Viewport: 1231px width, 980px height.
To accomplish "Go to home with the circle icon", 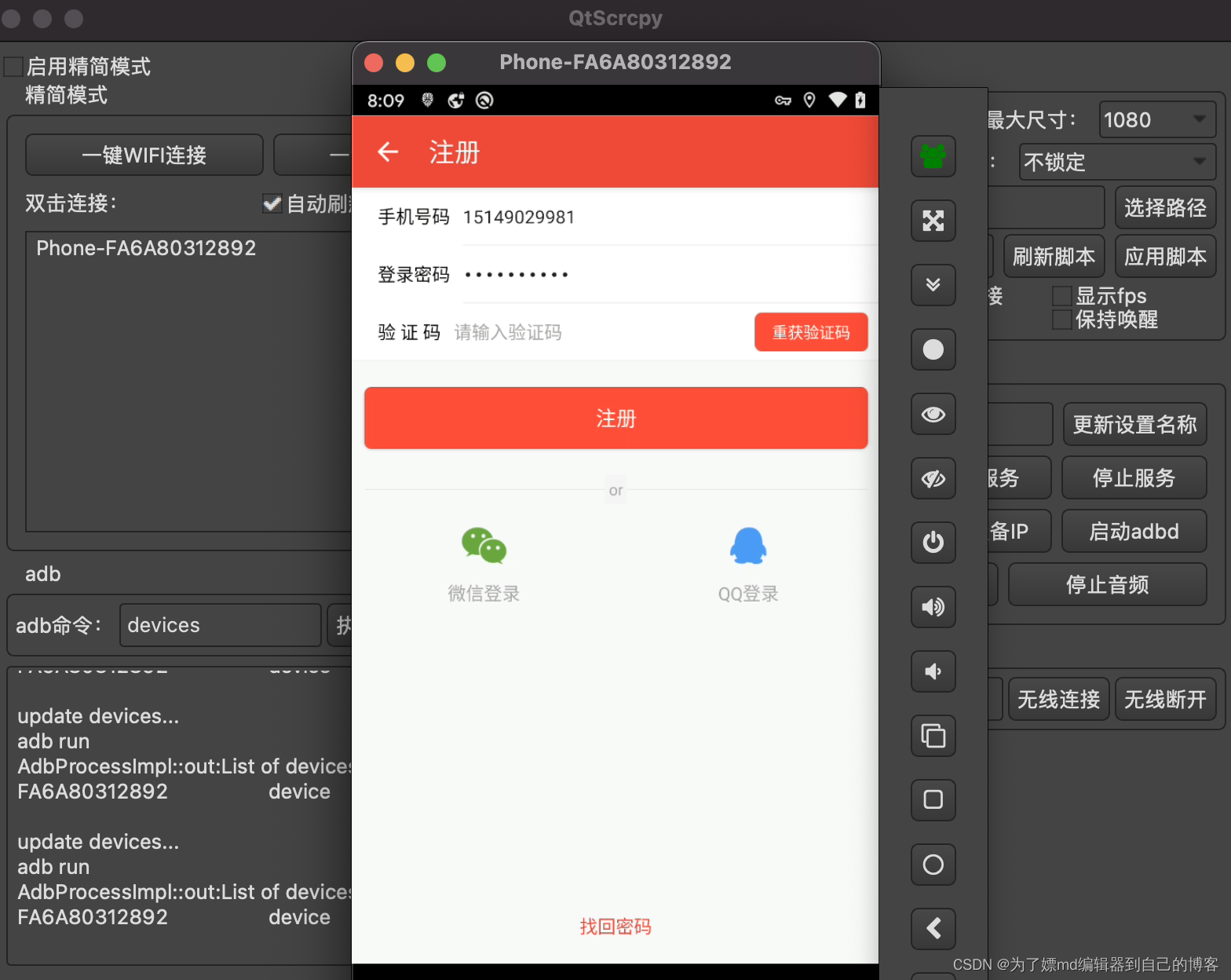I will [x=933, y=865].
